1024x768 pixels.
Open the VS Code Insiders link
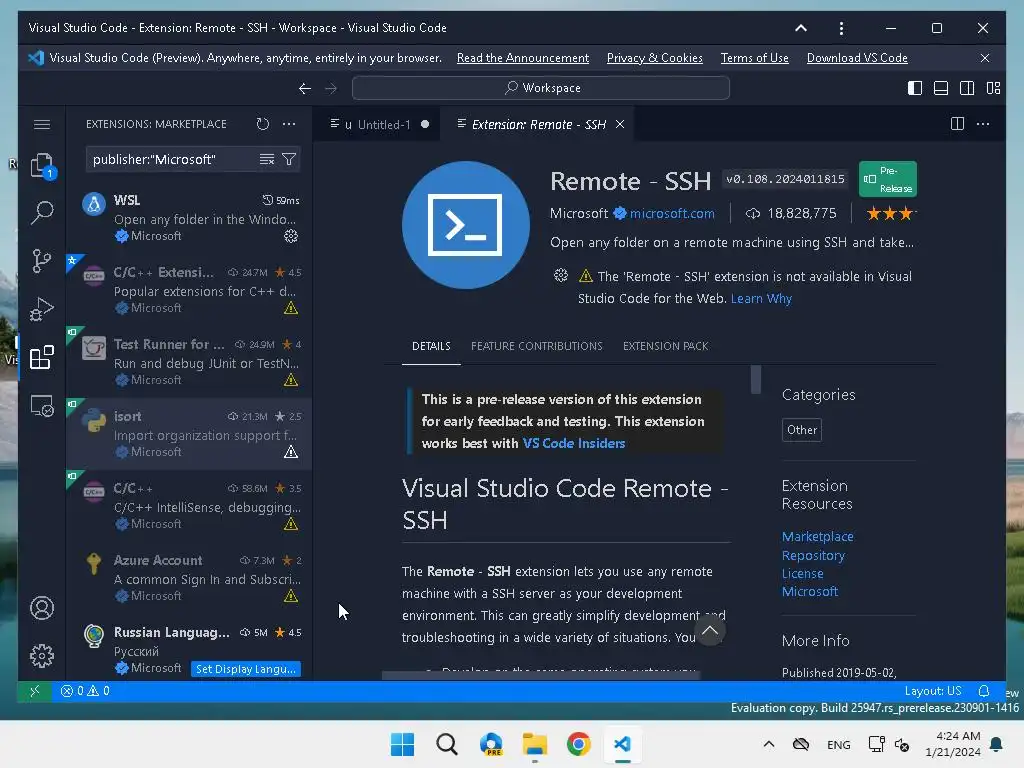[573, 443]
